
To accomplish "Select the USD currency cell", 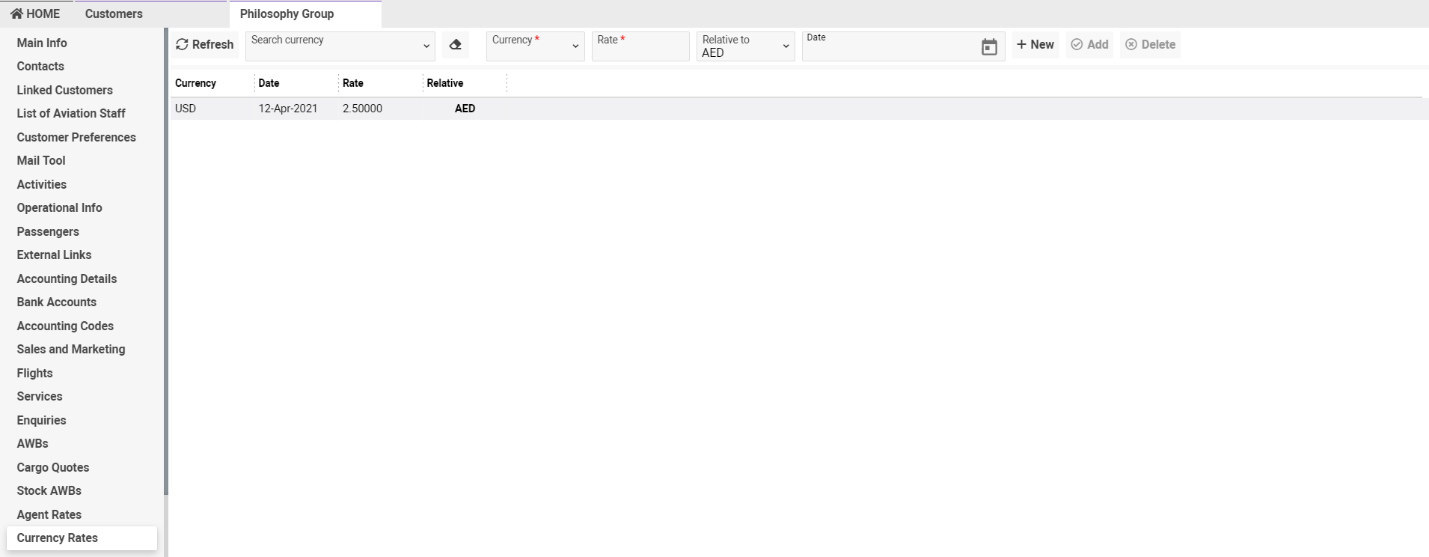I will click(x=185, y=109).
